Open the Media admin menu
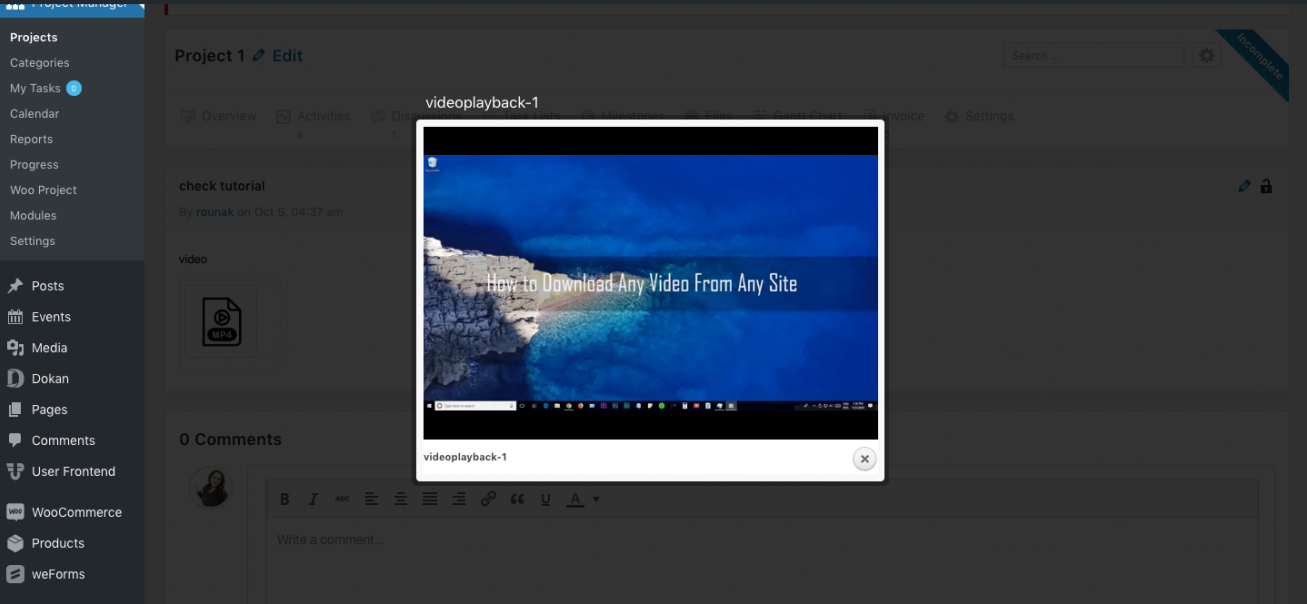Screen dimensions: 1307x604 click(49, 348)
